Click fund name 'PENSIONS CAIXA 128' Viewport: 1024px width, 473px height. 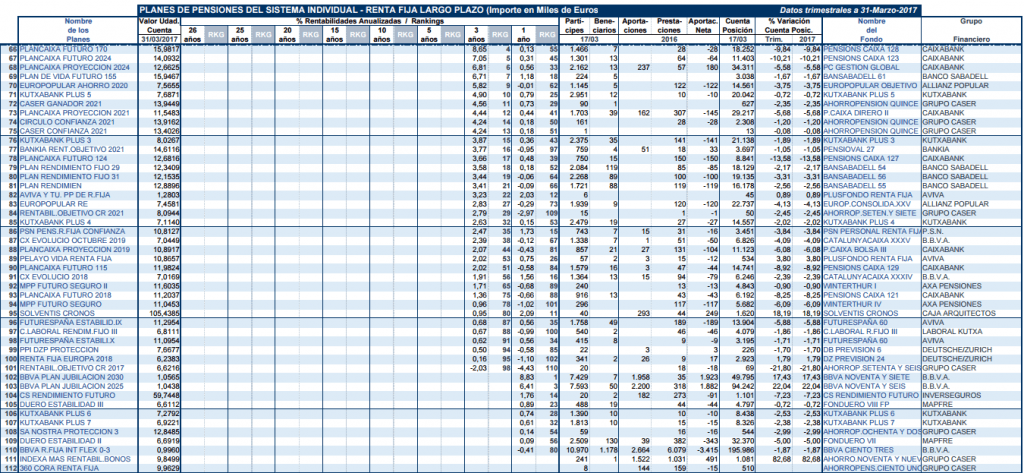[x=861, y=50]
